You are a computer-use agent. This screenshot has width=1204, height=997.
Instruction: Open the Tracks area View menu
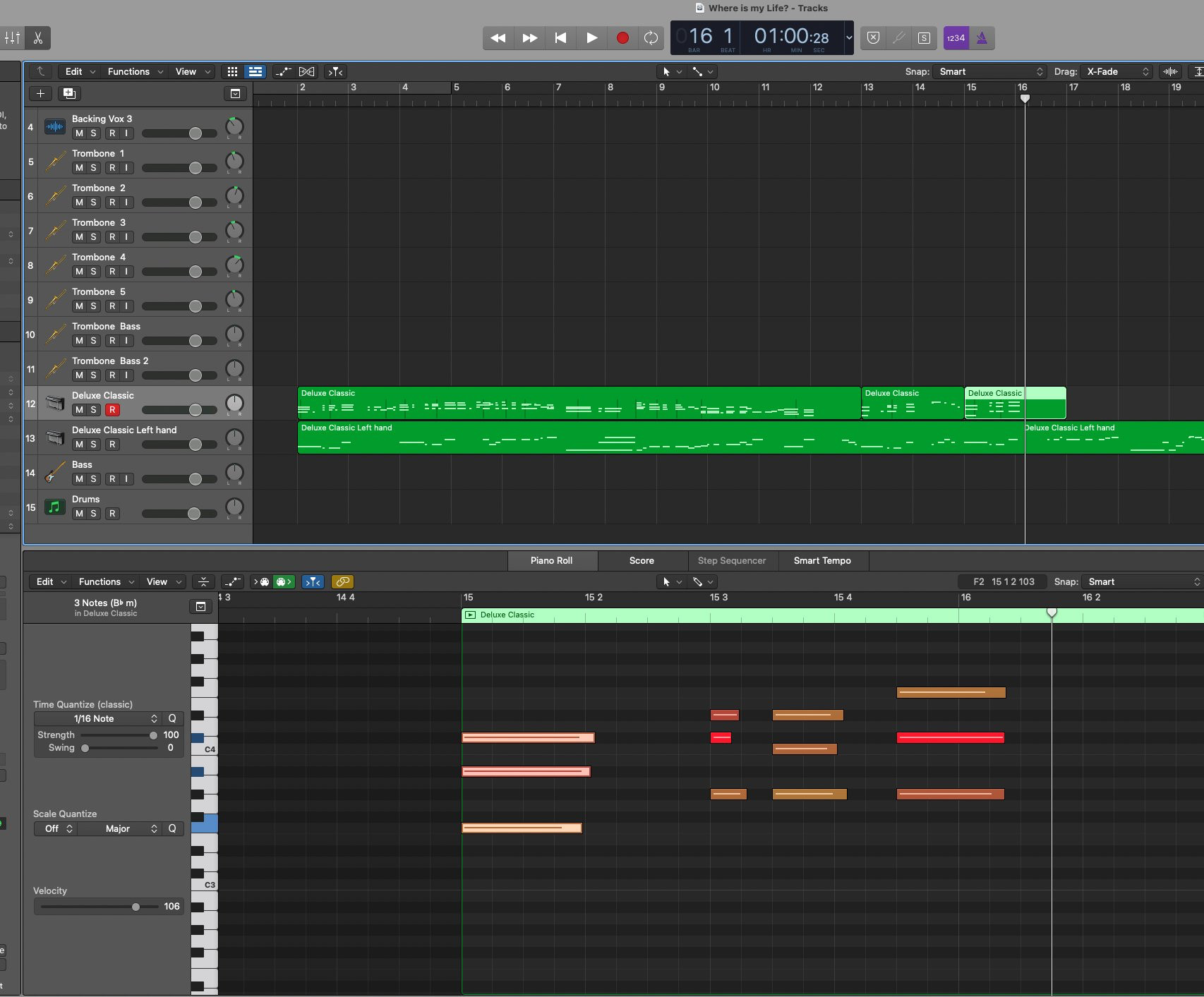click(193, 71)
